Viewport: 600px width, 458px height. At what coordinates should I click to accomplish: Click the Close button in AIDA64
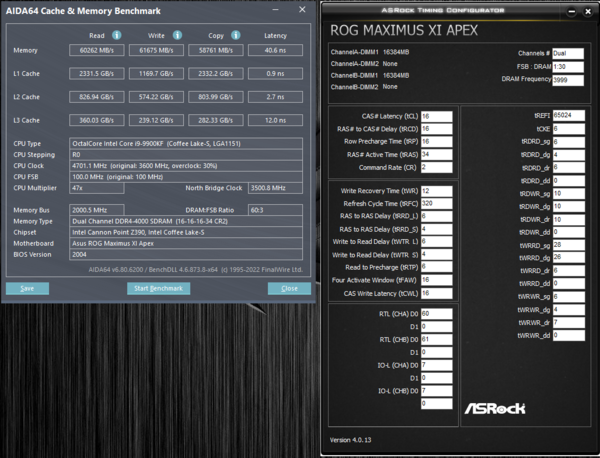289,288
